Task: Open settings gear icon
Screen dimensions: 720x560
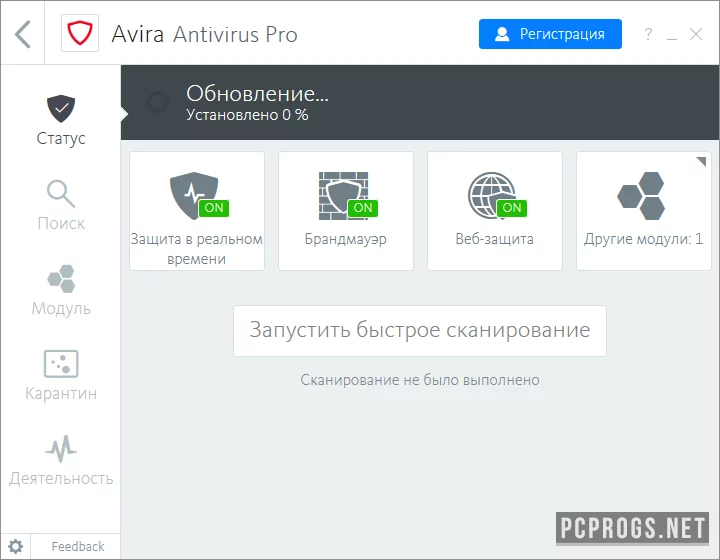Action: coord(16,547)
